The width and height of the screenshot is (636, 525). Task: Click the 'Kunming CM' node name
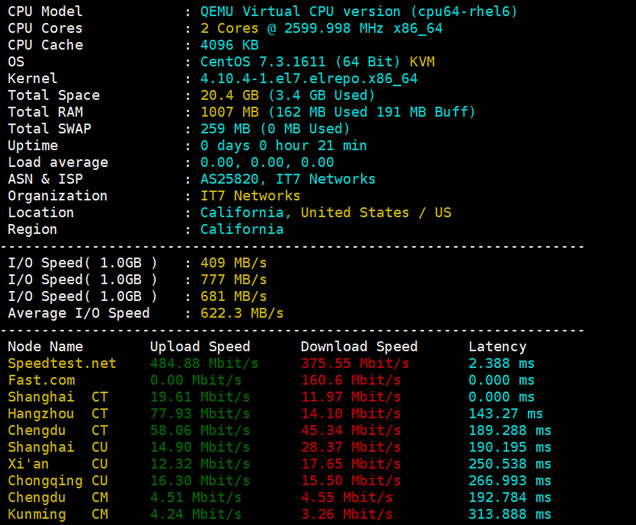coord(58,514)
